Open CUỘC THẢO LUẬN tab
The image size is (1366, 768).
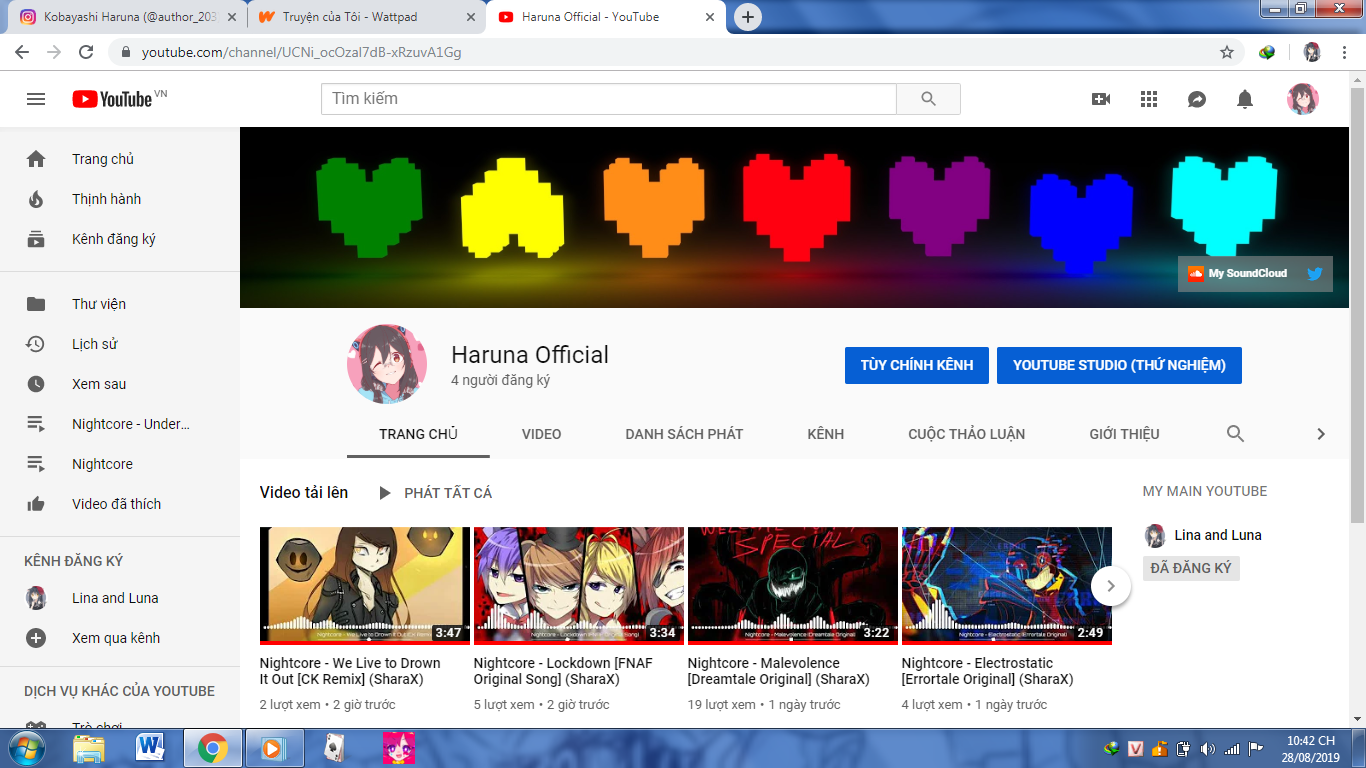(x=966, y=434)
